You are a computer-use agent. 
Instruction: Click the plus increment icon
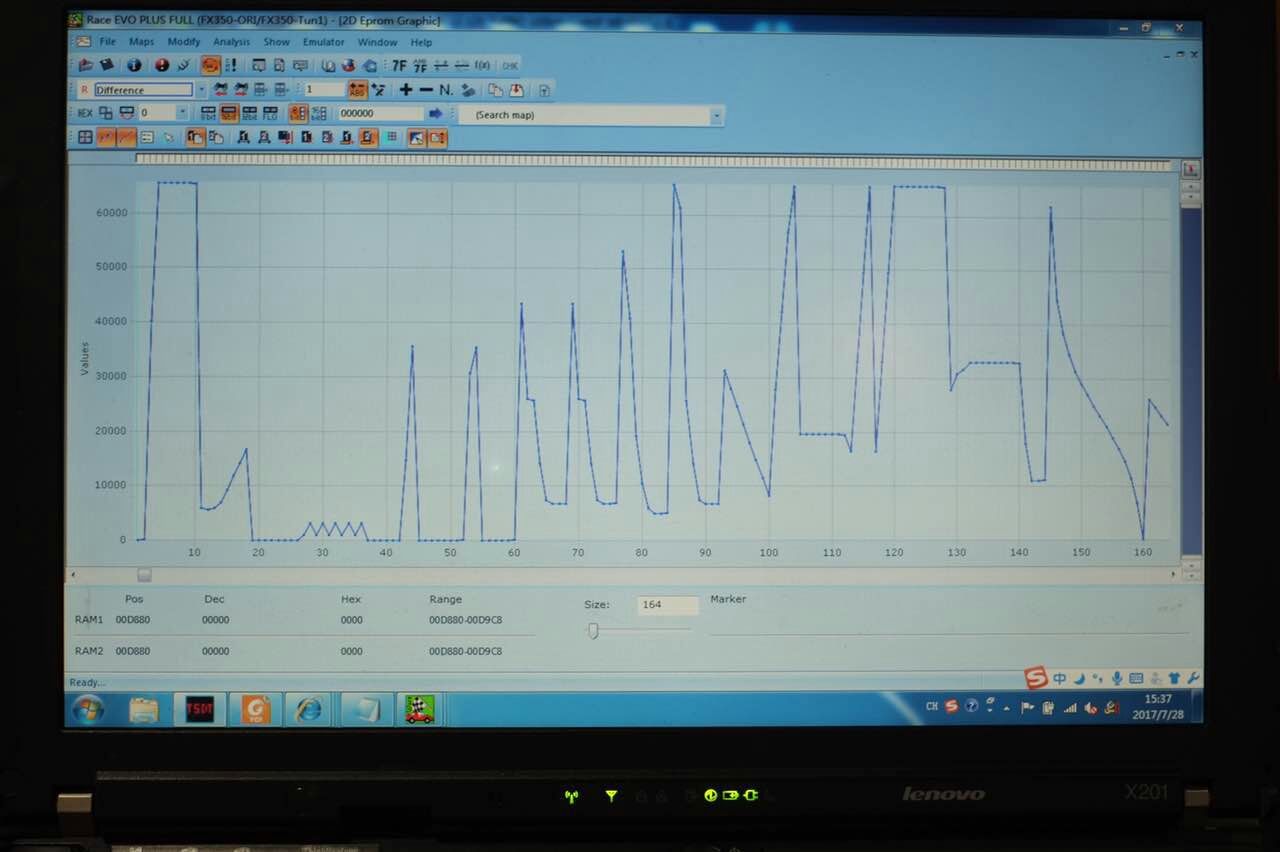click(x=405, y=90)
